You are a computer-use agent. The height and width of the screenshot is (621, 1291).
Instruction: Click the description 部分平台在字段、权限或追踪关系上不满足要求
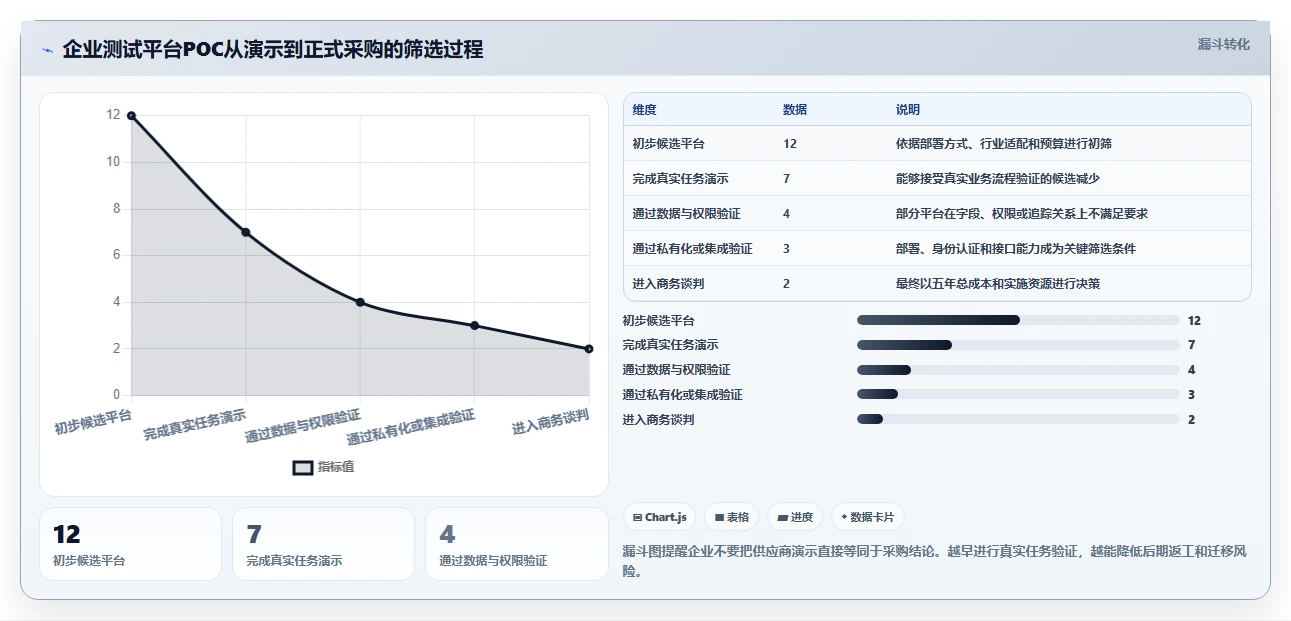(x=1022, y=214)
